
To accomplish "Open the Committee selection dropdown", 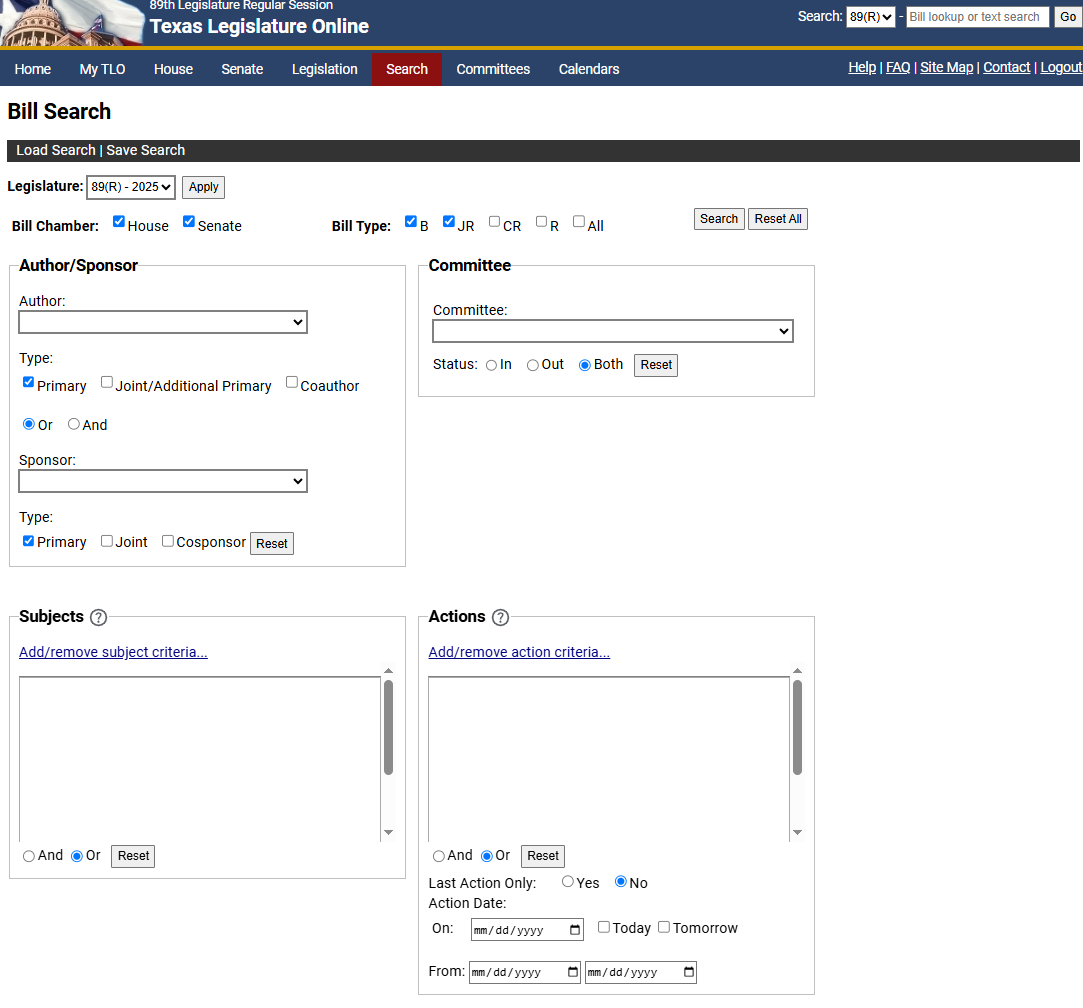I will tap(613, 331).
